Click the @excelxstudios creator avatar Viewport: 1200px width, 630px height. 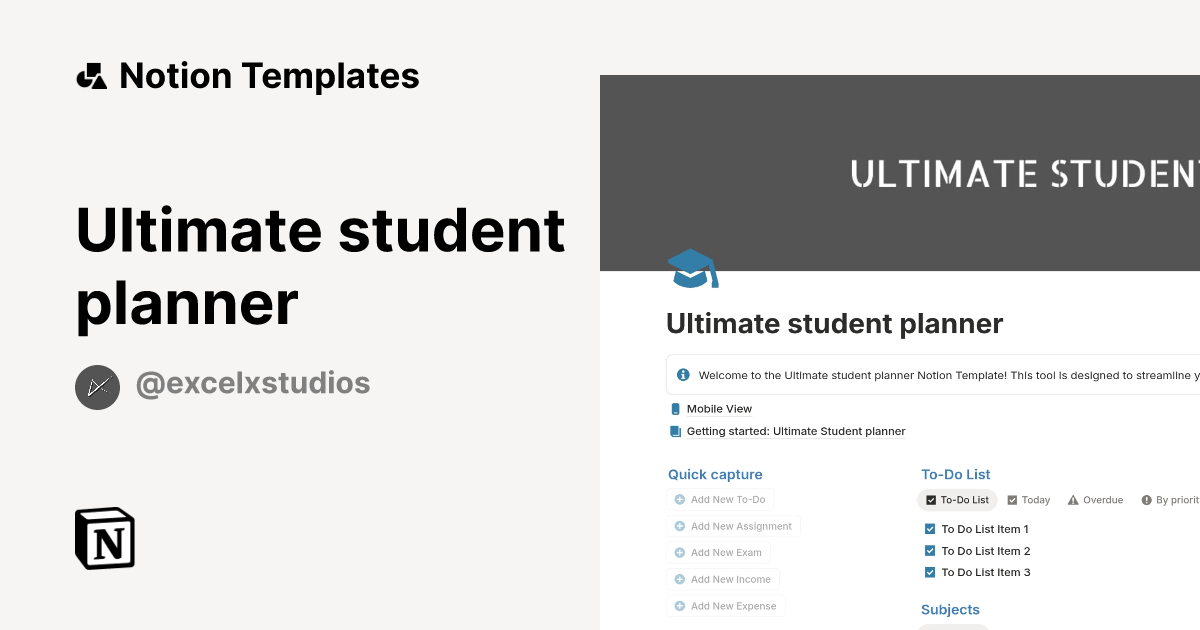point(97,386)
